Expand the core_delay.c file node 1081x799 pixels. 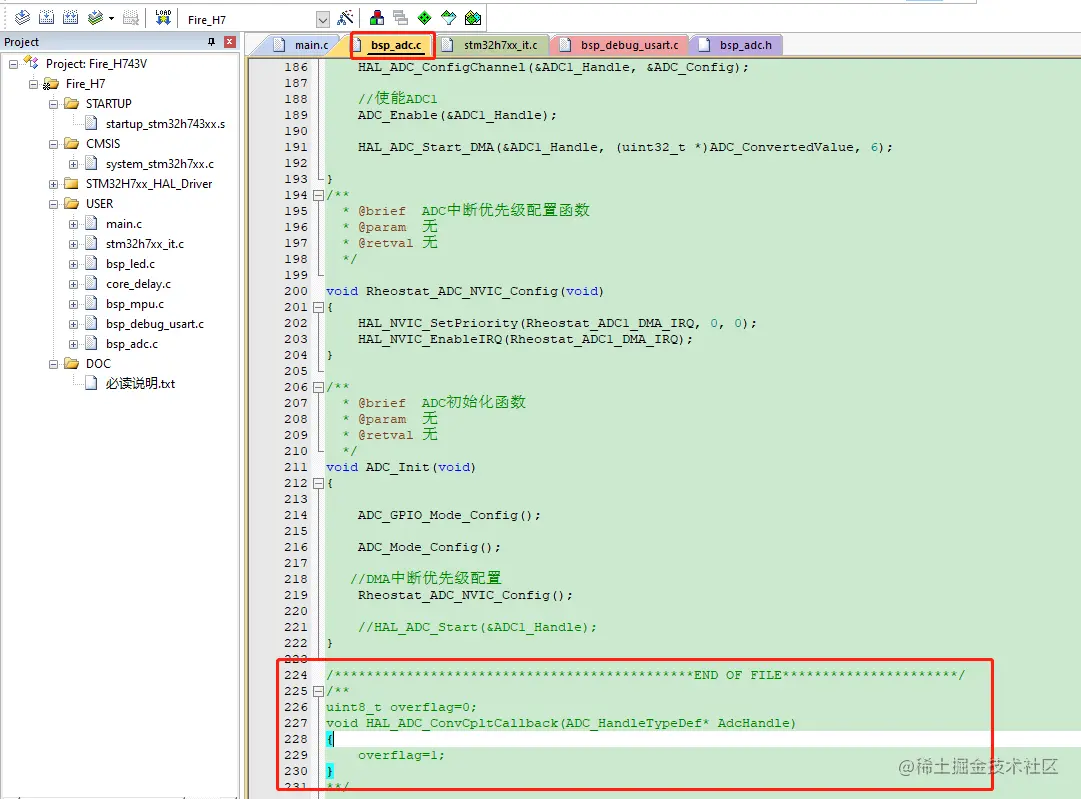pyautogui.click(x=73, y=284)
